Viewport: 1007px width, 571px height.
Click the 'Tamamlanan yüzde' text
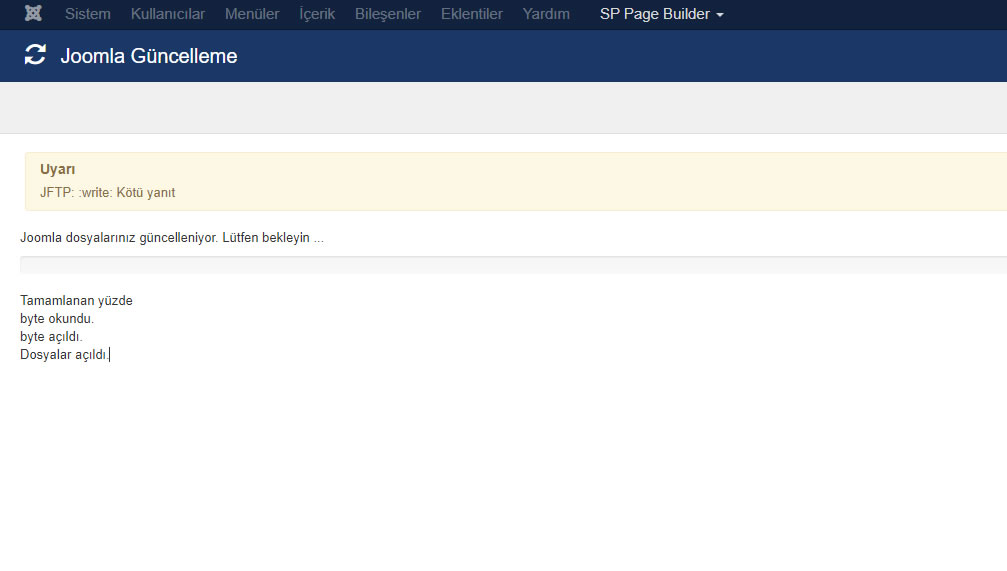[76, 301]
